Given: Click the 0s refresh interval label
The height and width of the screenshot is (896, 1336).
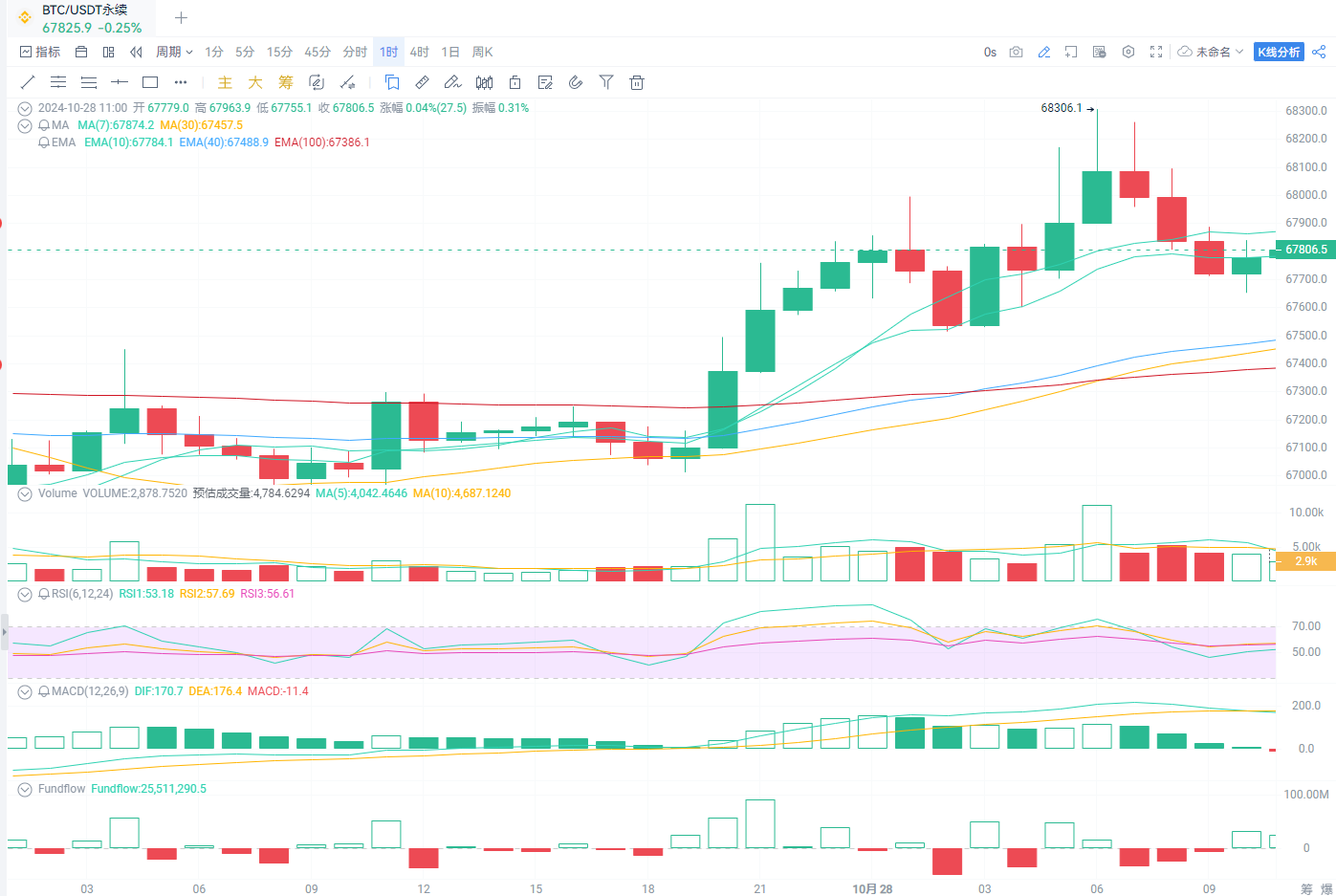Looking at the screenshot, I should (990, 52).
